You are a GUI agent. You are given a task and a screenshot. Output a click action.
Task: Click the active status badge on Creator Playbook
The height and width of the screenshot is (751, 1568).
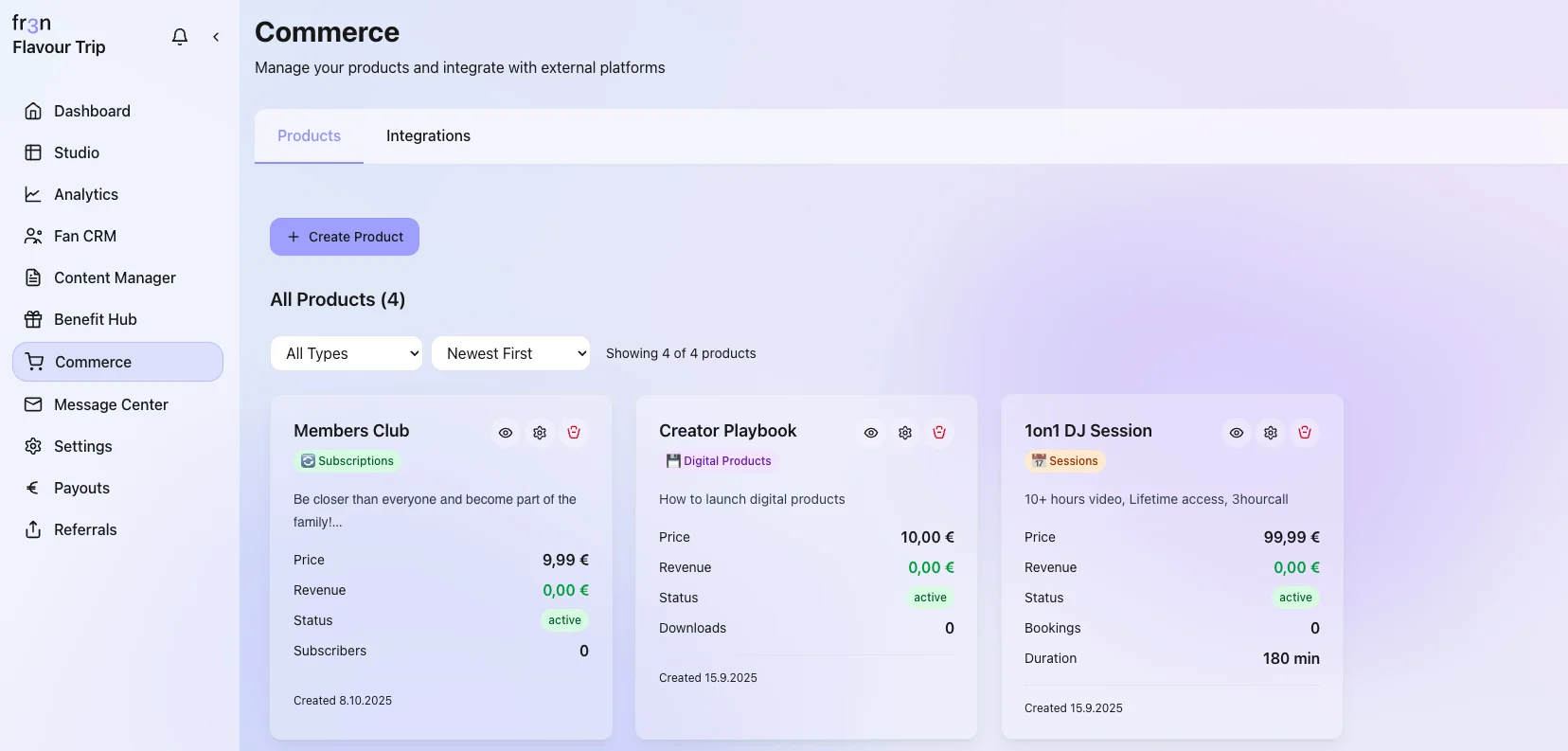(x=930, y=598)
